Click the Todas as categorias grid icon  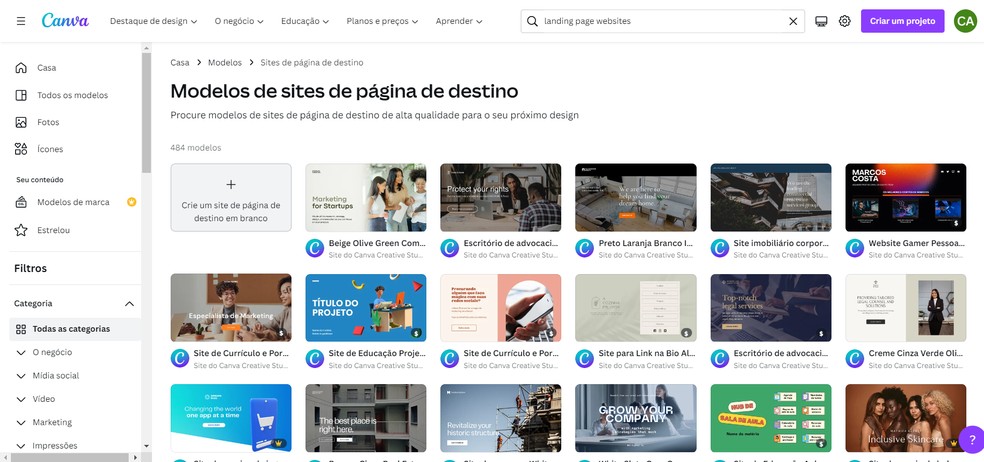[x=21, y=329]
